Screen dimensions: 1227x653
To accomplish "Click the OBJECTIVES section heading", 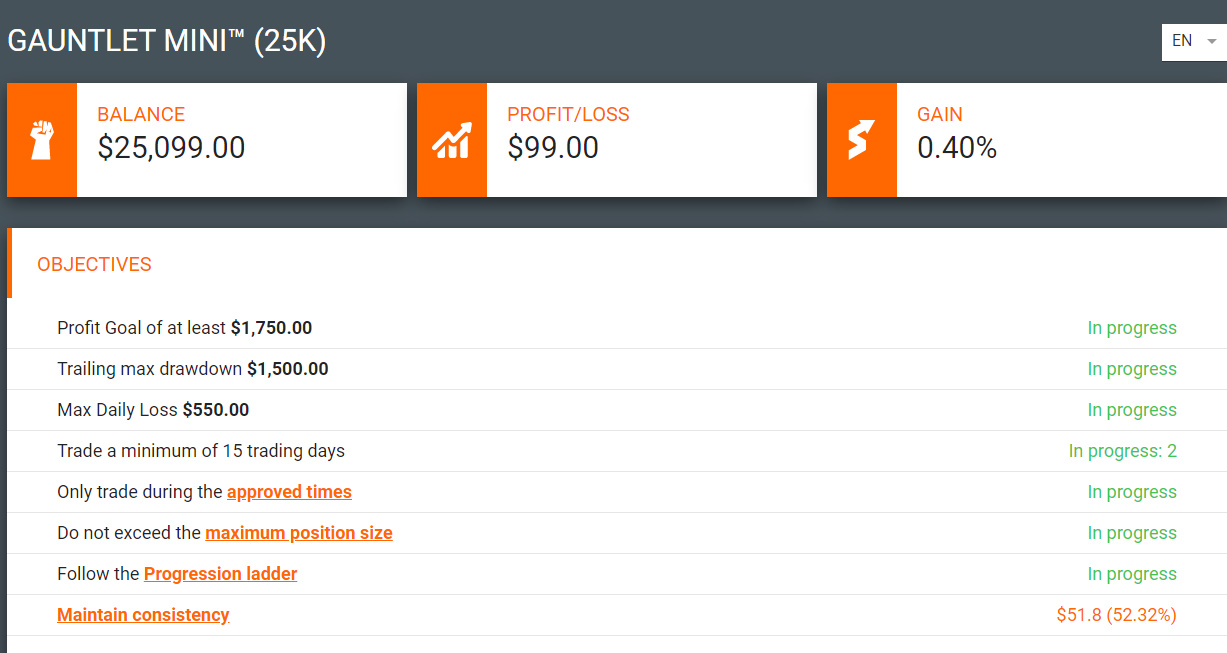I will point(94,265).
